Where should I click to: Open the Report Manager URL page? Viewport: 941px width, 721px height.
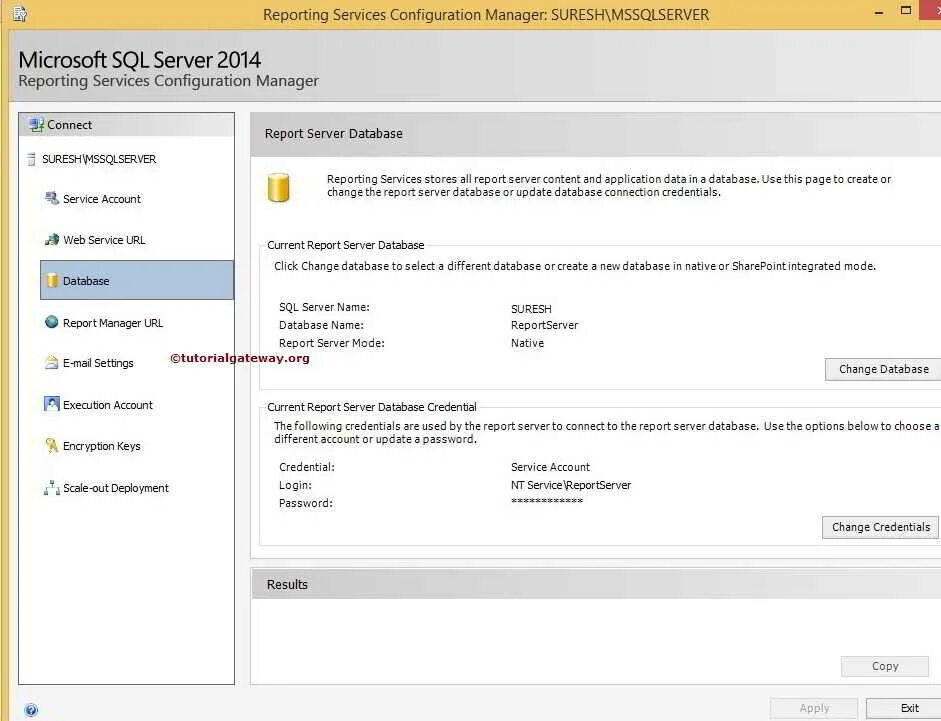tap(113, 323)
